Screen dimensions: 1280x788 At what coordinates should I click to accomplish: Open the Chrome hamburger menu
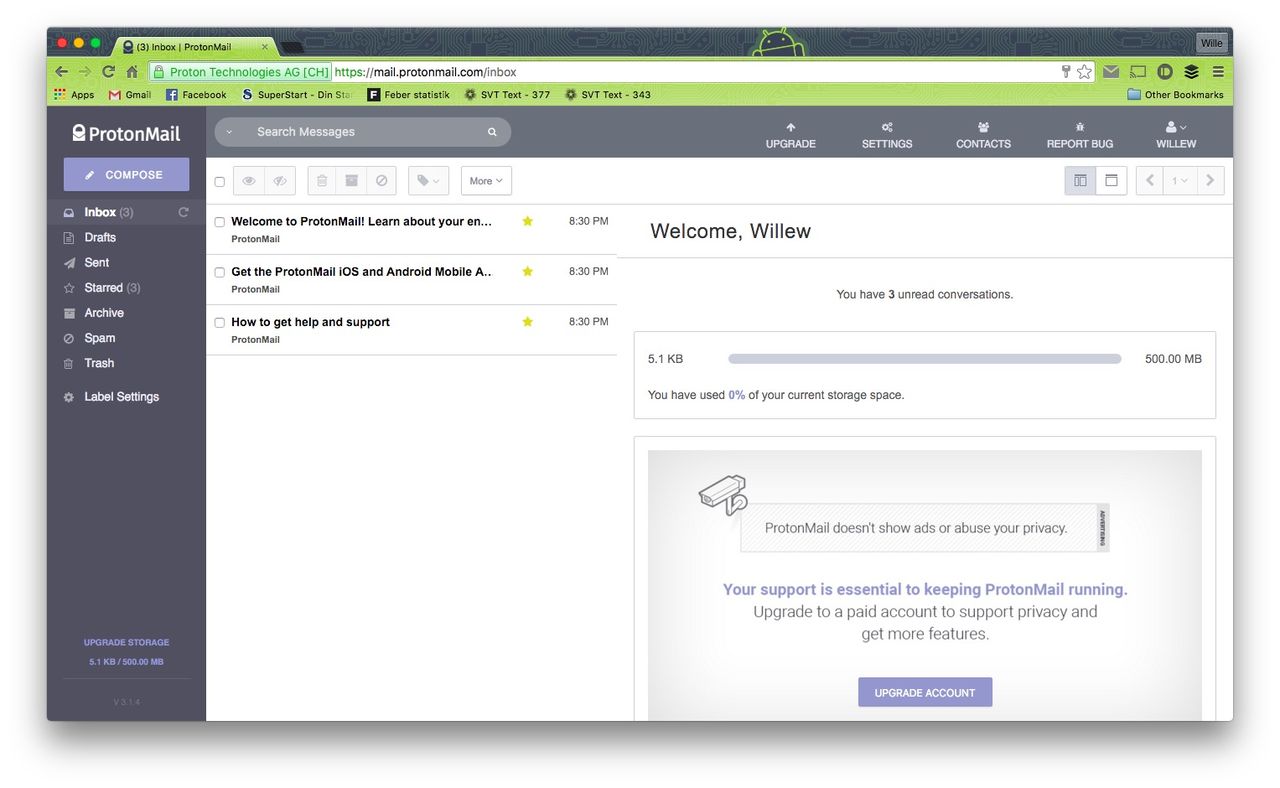[1218, 72]
